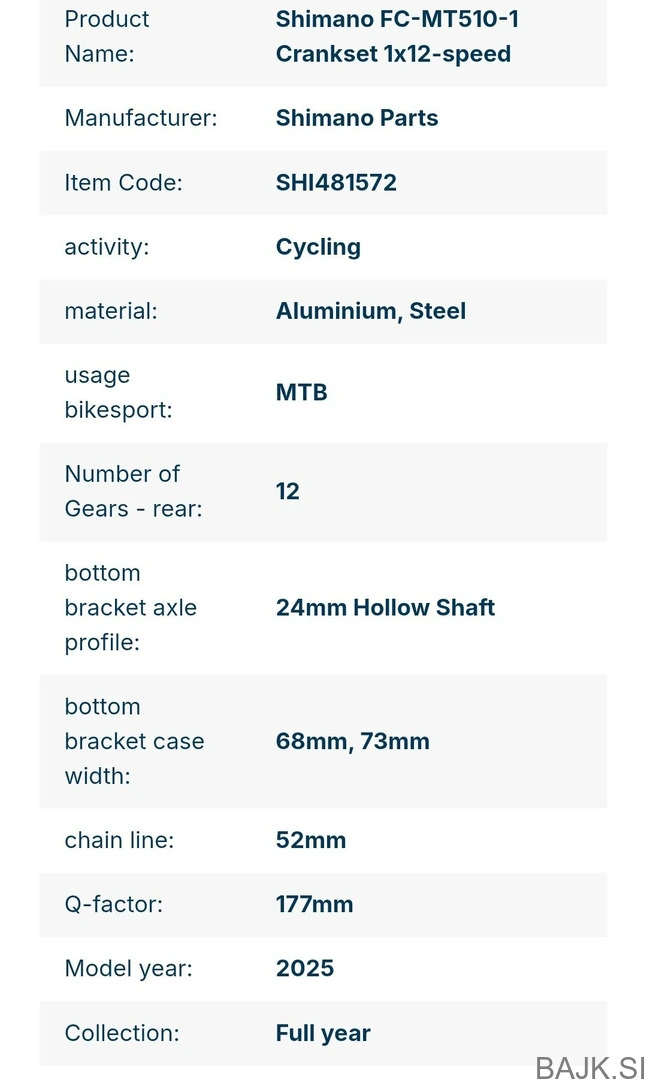Select the Aluminium, Steel material value
The height and width of the screenshot is (1080, 648).
click(x=370, y=311)
